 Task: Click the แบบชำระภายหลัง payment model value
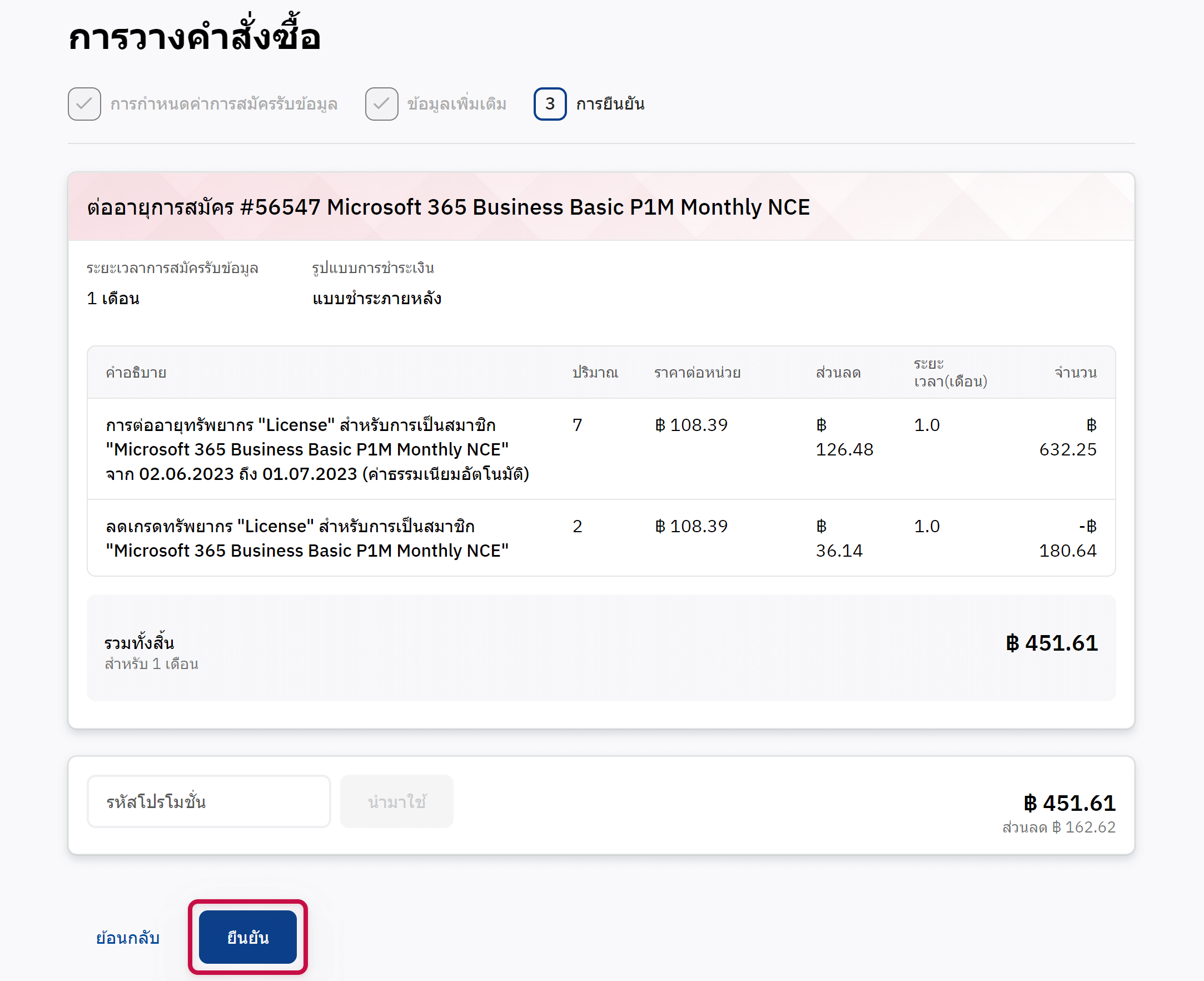[377, 299]
